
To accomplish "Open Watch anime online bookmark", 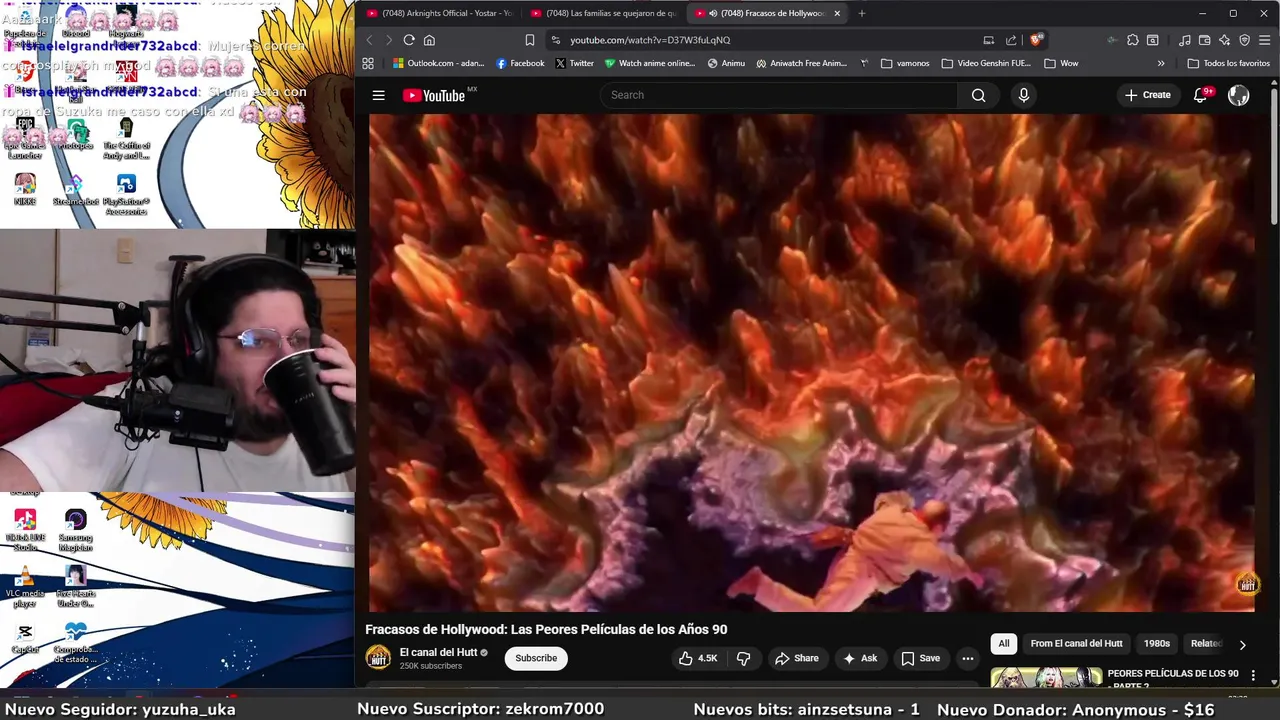I will (x=649, y=63).
